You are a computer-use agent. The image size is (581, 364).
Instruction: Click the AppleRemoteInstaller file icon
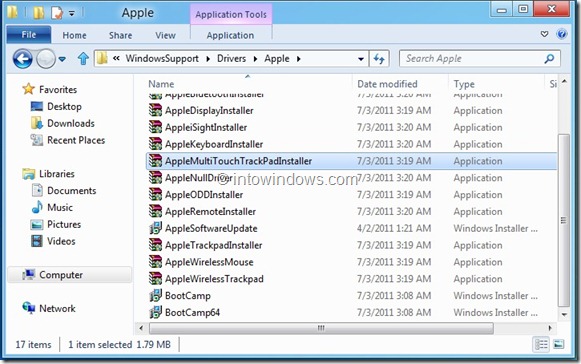click(x=155, y=211)
